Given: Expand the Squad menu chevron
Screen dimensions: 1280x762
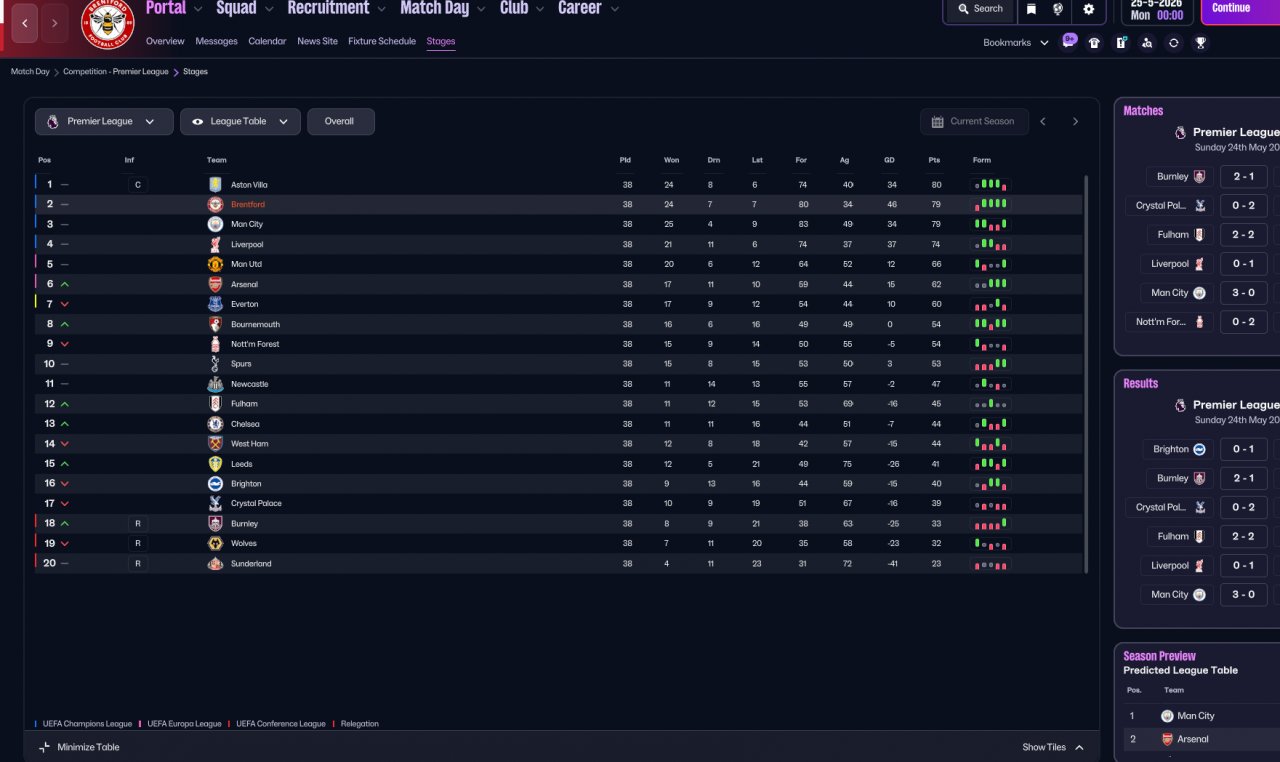Looking at the screenshot, I should (267, 9).
